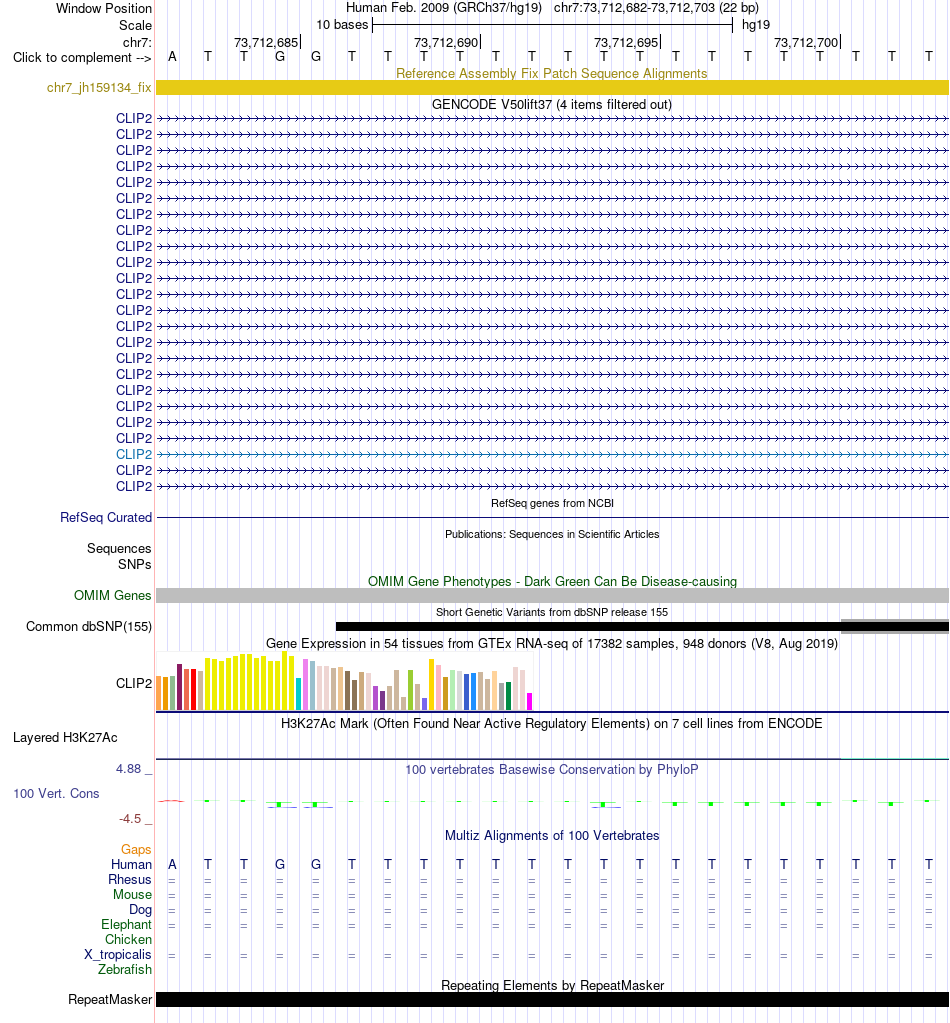Click the 73,712,695 position marker
This screenshot has width=950, height=1023.
point(626,42)
